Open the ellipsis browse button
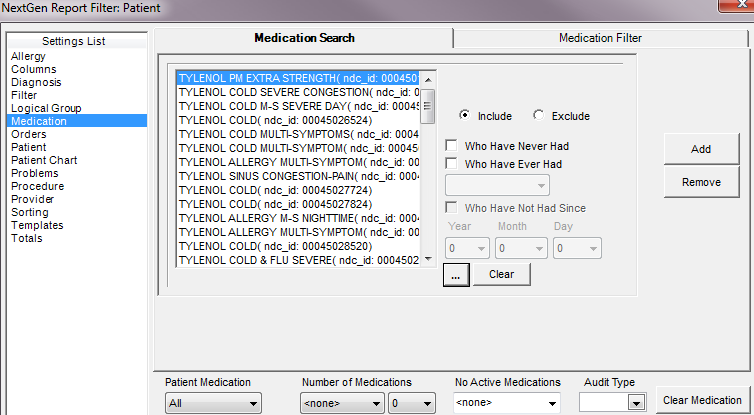 tap(456, 275)
